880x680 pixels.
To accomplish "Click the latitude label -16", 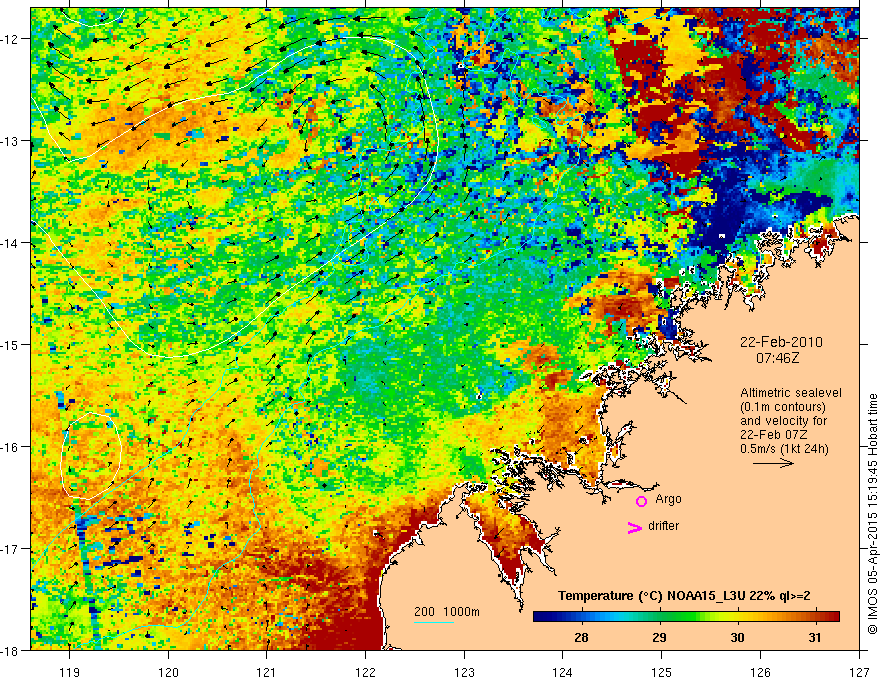I will point(10,447).
